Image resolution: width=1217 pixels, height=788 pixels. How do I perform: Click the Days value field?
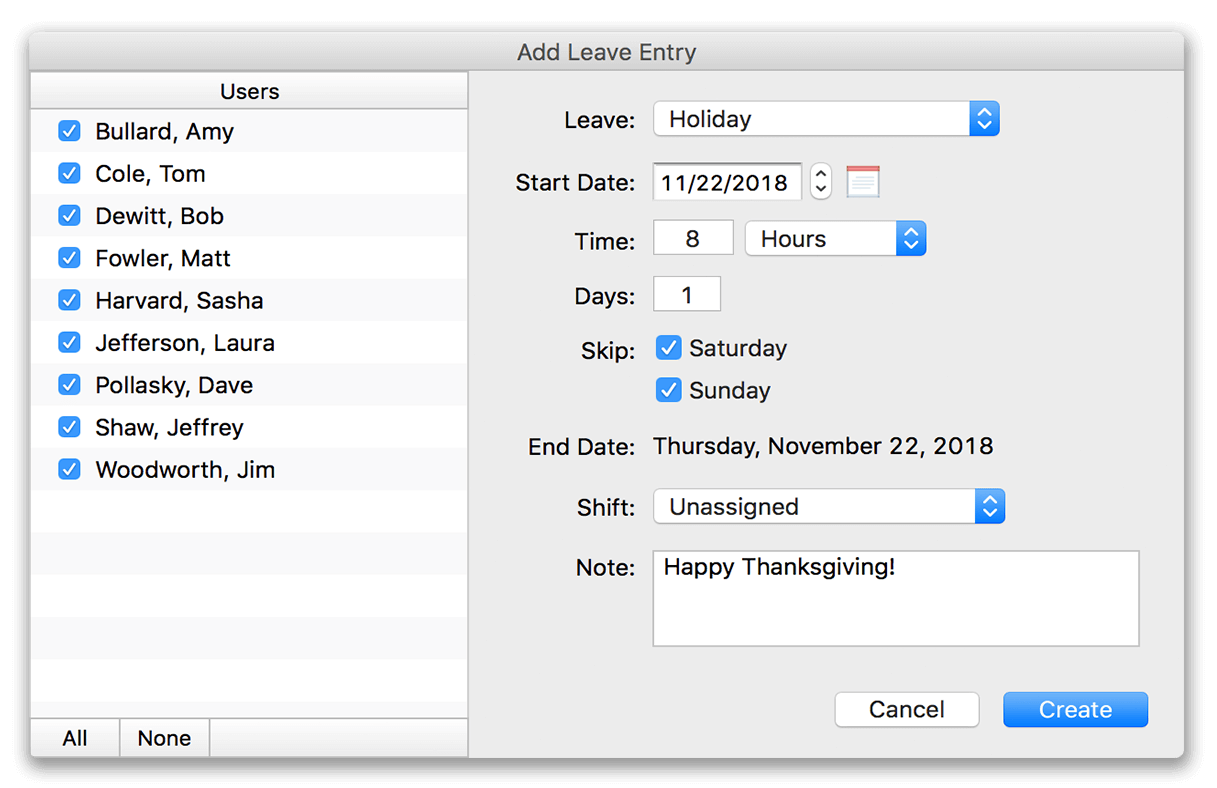point(686,293)
